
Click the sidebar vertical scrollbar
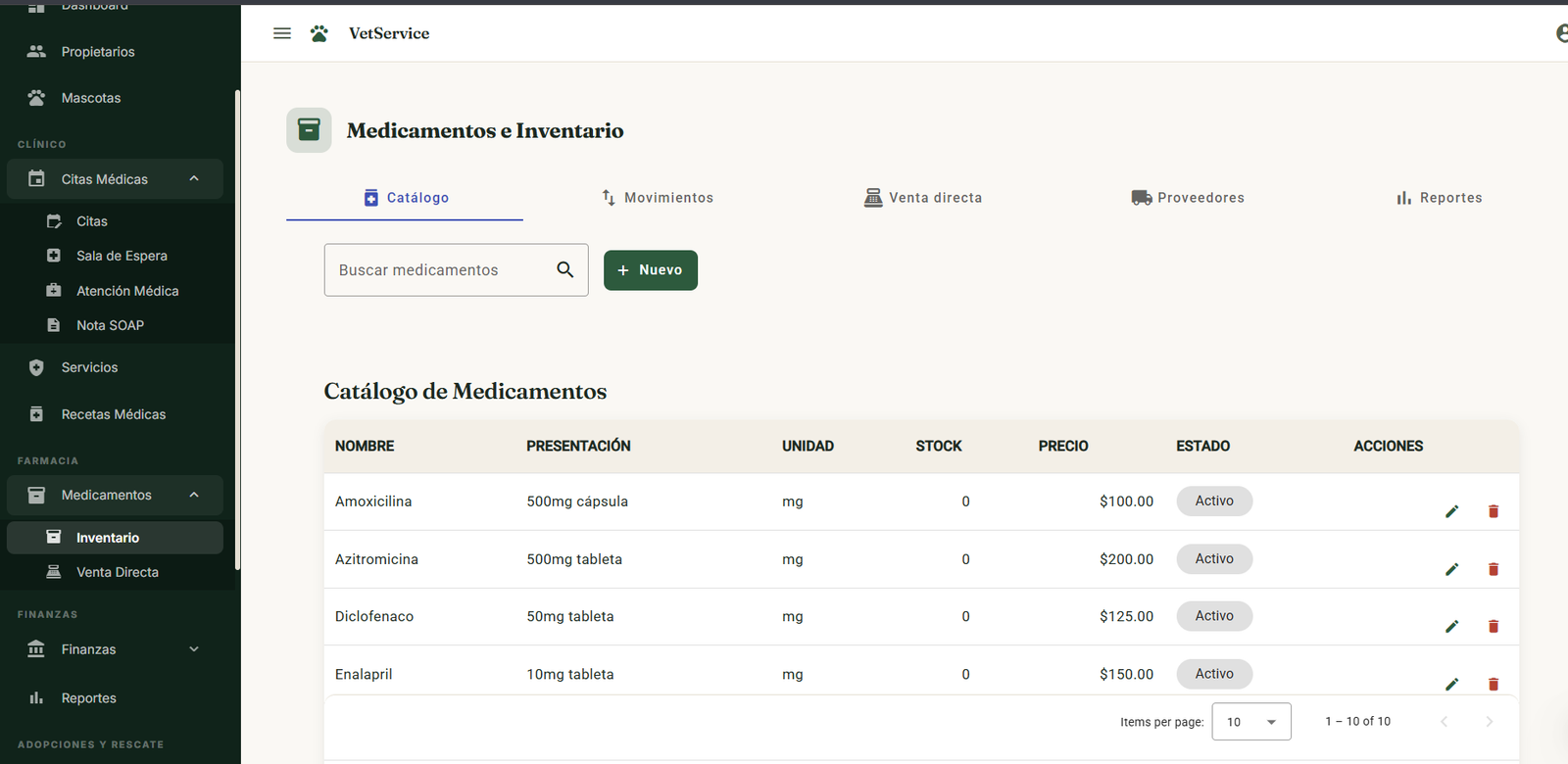pyautogui.click(x=237, y=329)
